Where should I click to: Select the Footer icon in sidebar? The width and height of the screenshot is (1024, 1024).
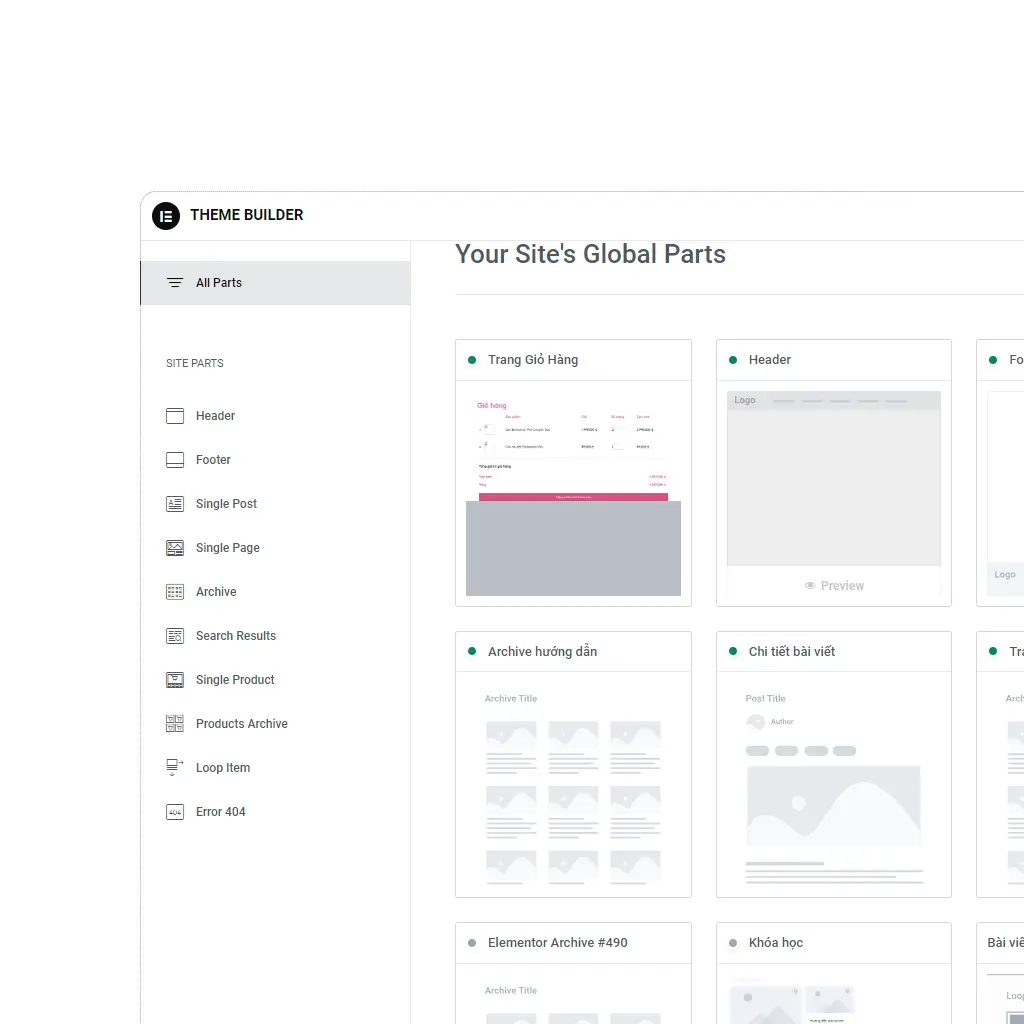pos(175,460)
